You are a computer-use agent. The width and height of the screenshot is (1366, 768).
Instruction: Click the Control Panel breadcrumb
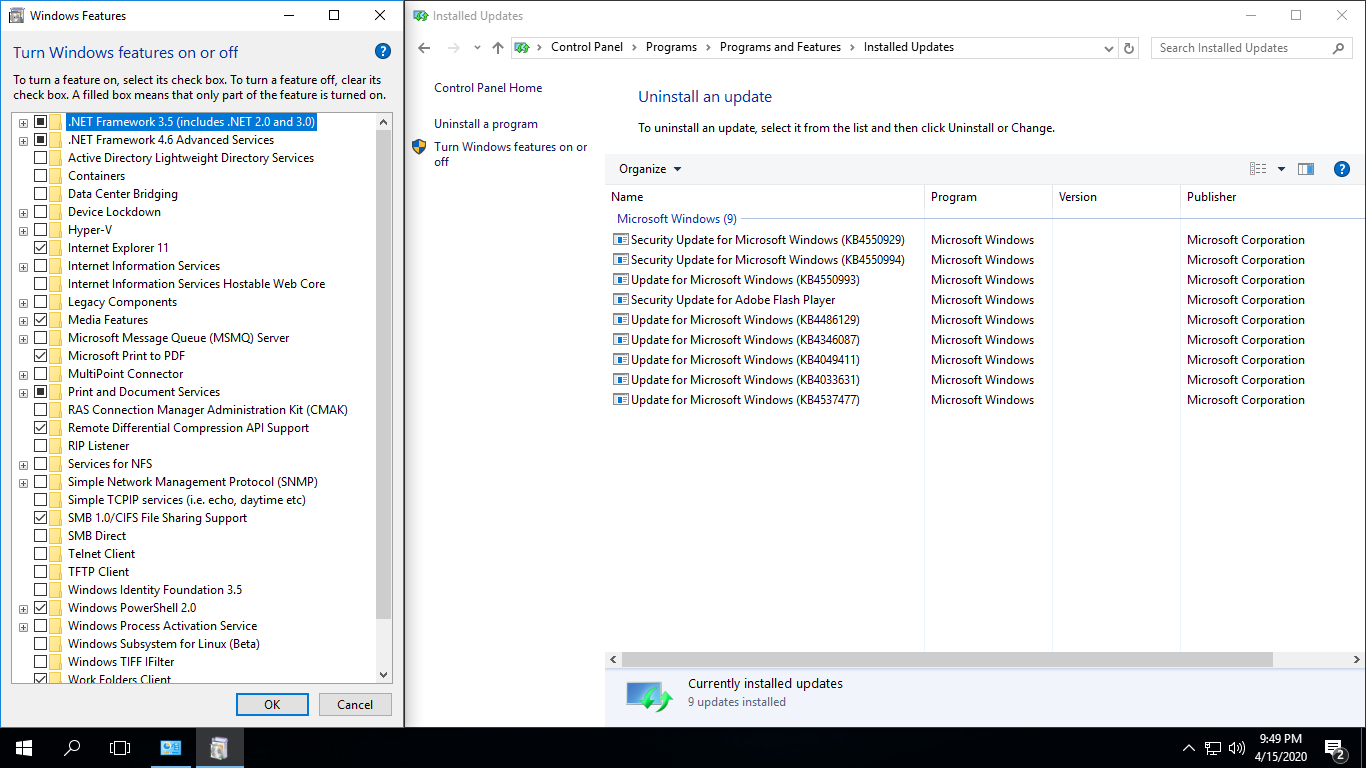(x=587, y=47)
